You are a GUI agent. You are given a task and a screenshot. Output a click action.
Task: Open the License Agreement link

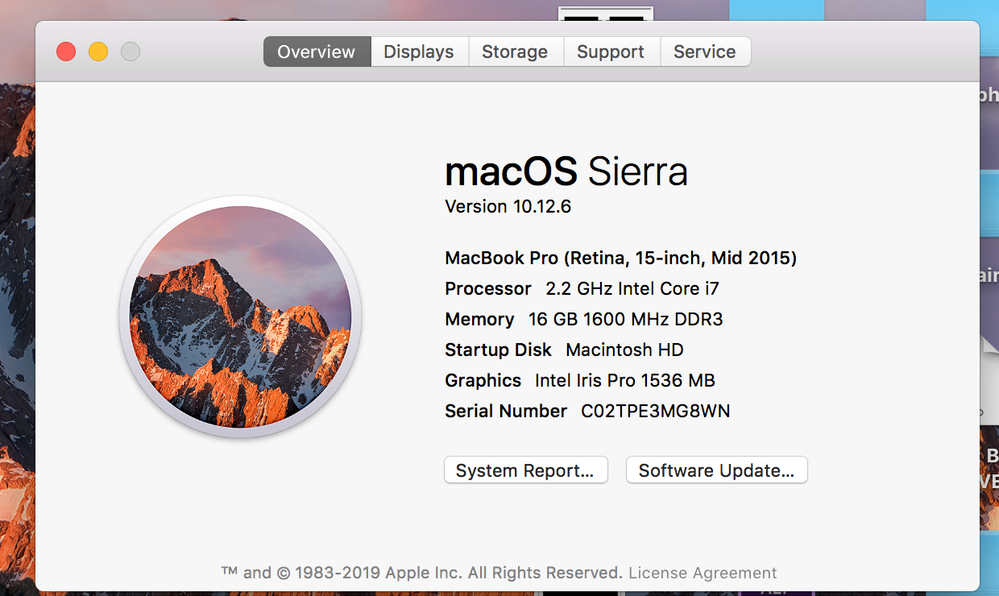pyautogui.click(x=703, y=573)
